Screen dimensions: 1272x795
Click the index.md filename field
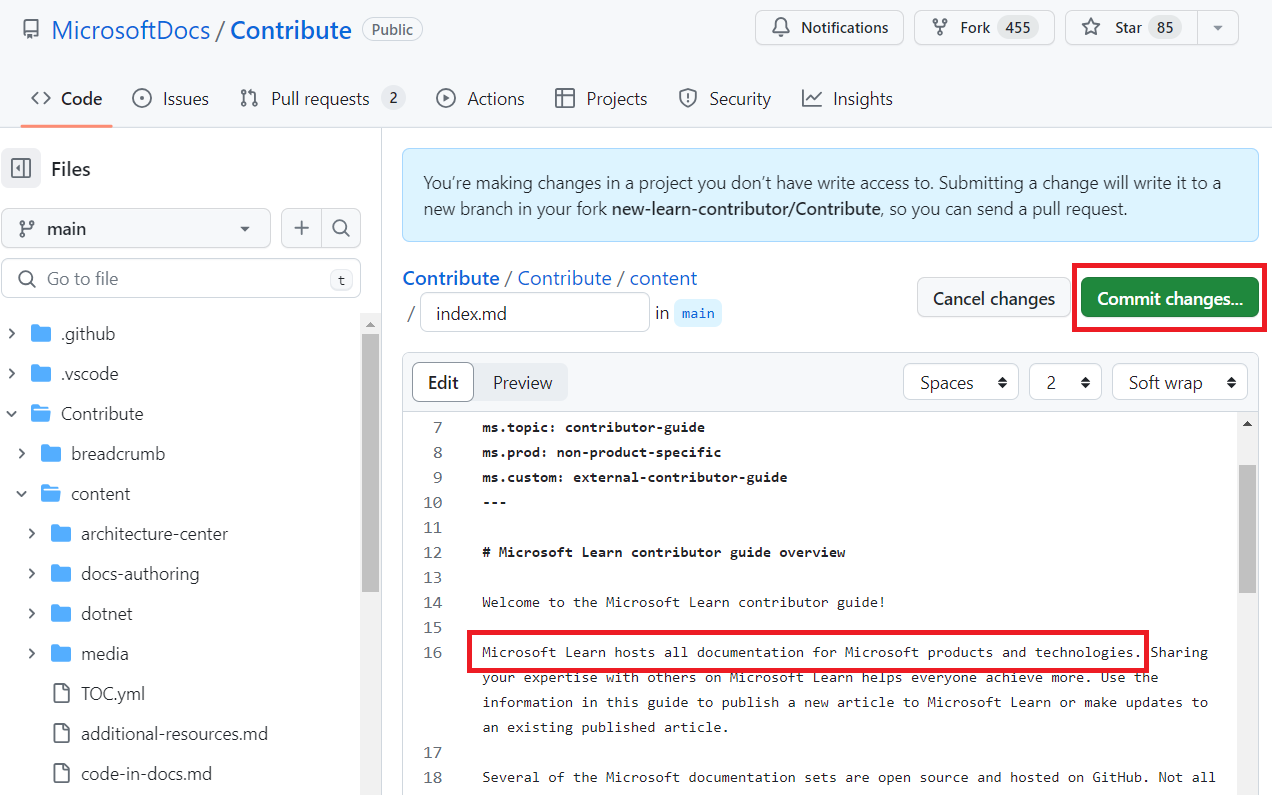coord(534,312)
